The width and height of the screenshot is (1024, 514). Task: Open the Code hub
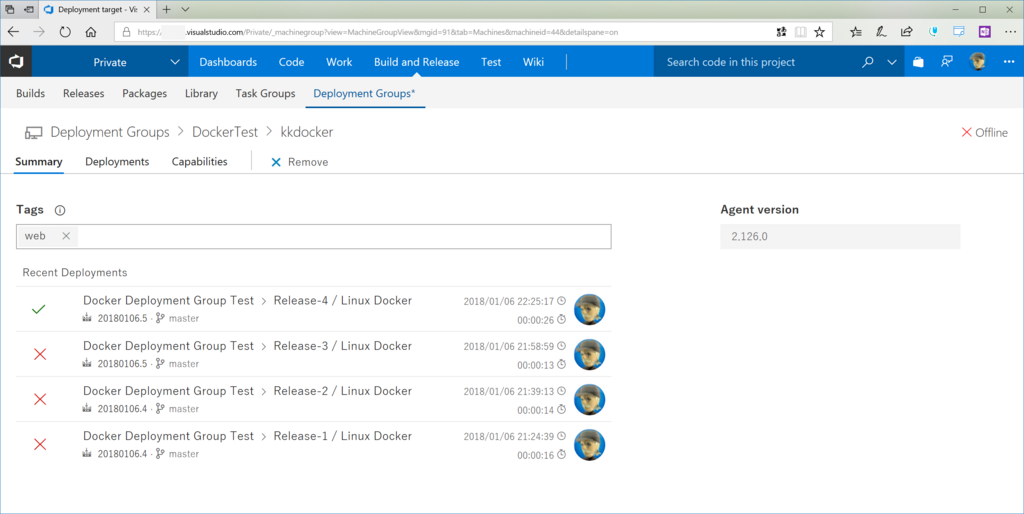pos(291,62)
